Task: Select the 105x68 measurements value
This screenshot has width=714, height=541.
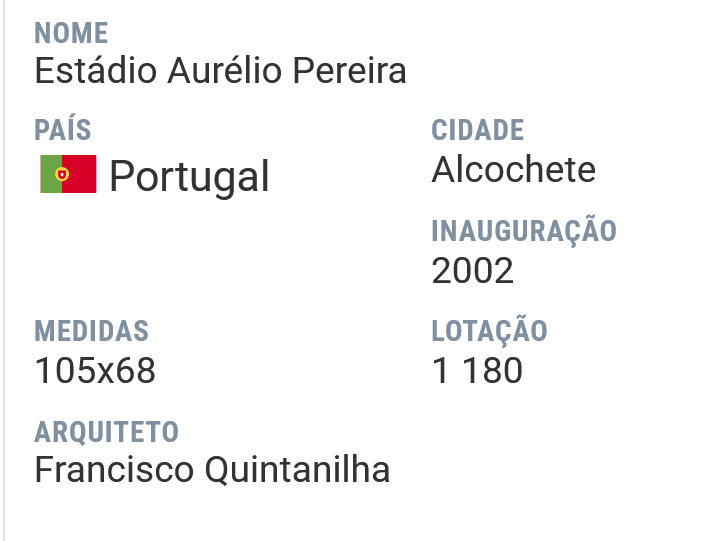Action: click(x=95, y=370)
